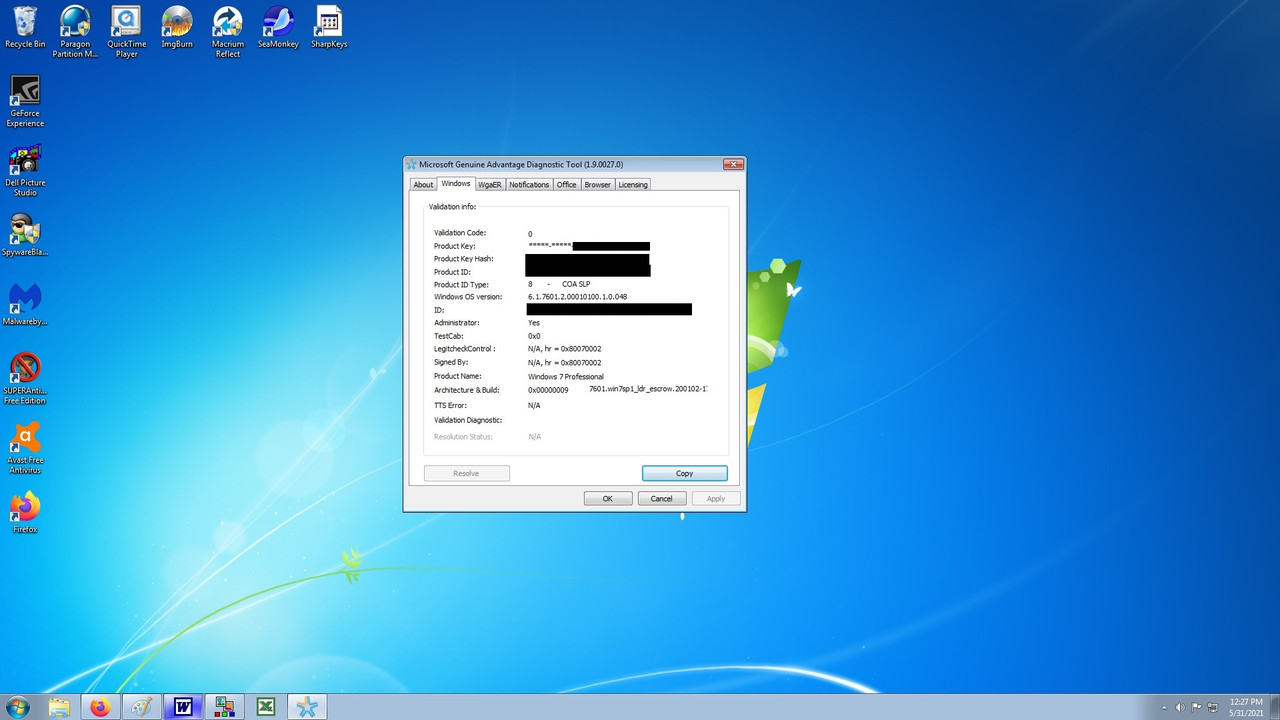Image resolution: width=1280 pixels, height=720 pixels.
Task: Open ImgBurn desktop shortcut
Action: 177,27
